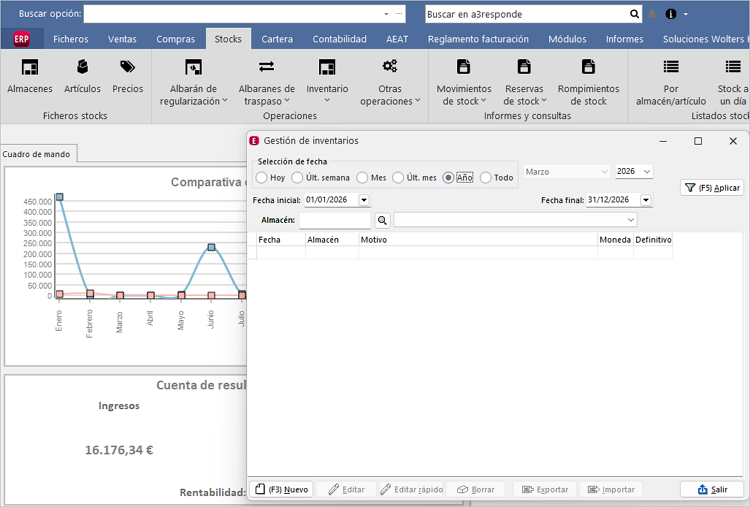Click the Motivo column header
The image size is (750, 507).
pos(478,240)
